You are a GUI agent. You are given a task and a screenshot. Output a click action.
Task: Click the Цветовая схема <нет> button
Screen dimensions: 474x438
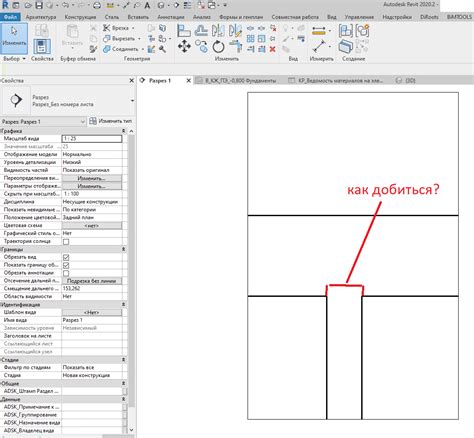92,226
